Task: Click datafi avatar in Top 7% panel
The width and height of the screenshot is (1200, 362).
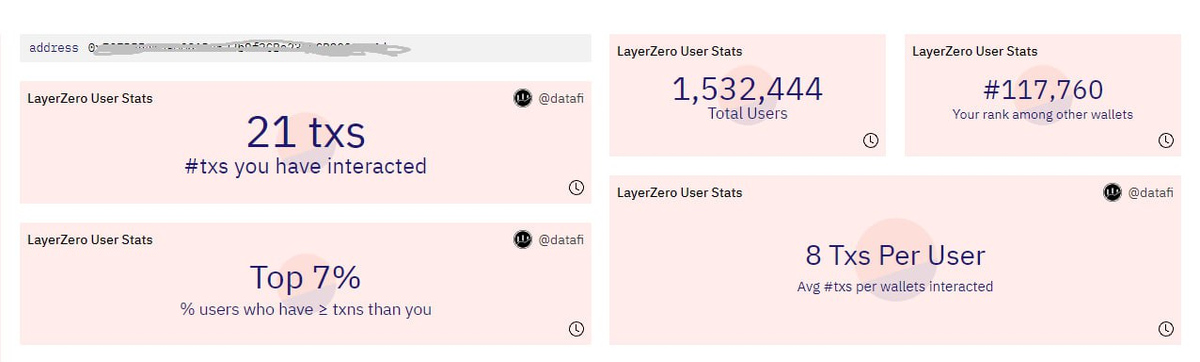Action: (x=522, y=239)
